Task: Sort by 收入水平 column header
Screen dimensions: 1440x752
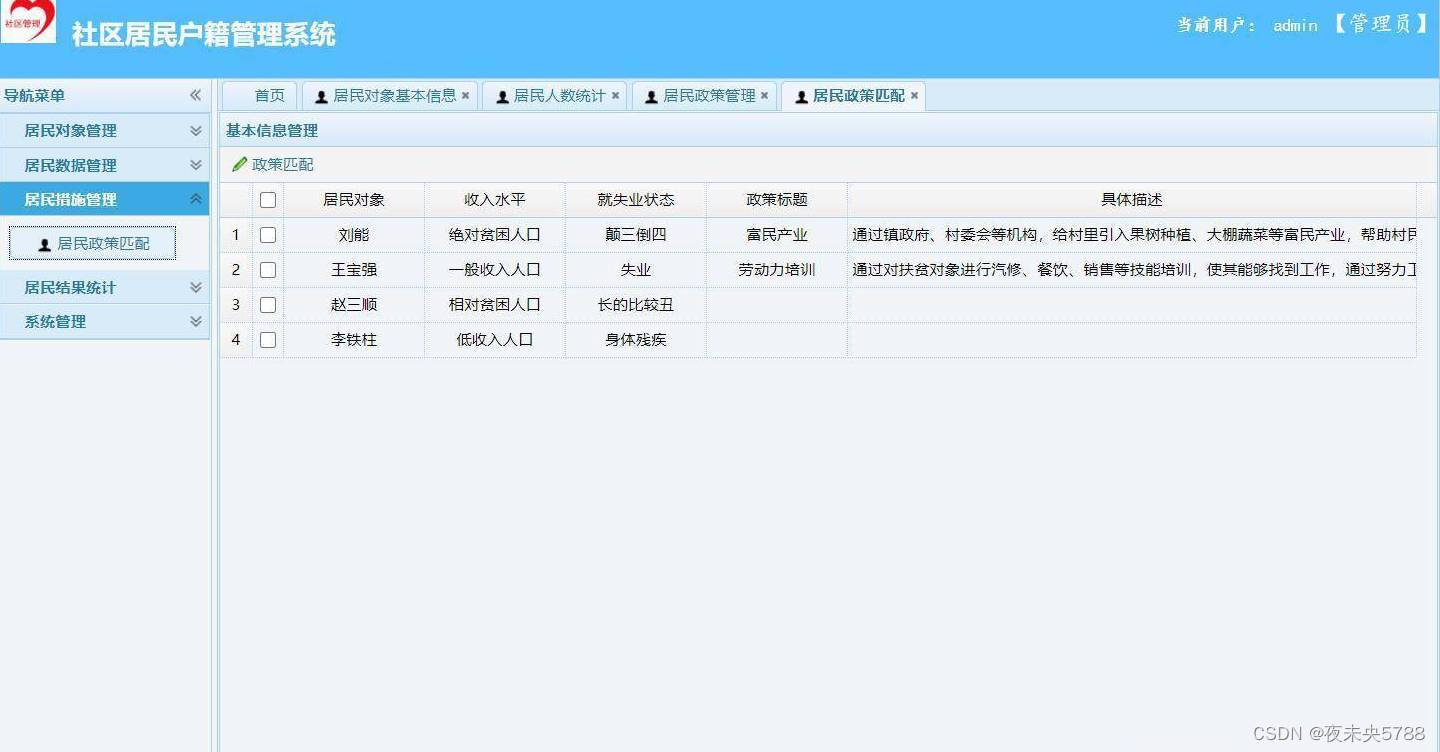Action: point(495,200)
